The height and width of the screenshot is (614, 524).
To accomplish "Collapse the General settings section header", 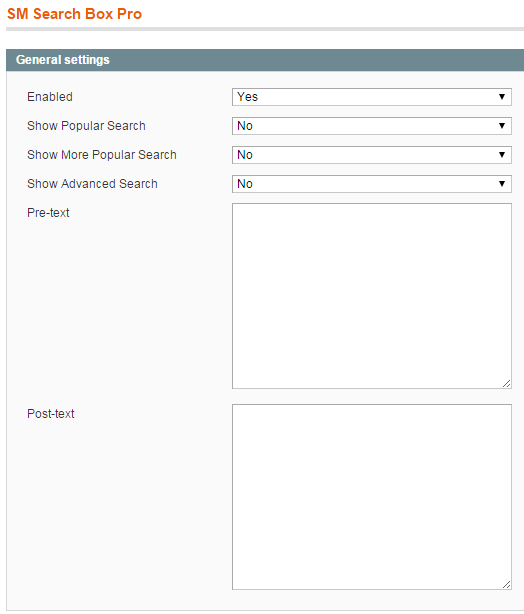I will click(265, 60).
